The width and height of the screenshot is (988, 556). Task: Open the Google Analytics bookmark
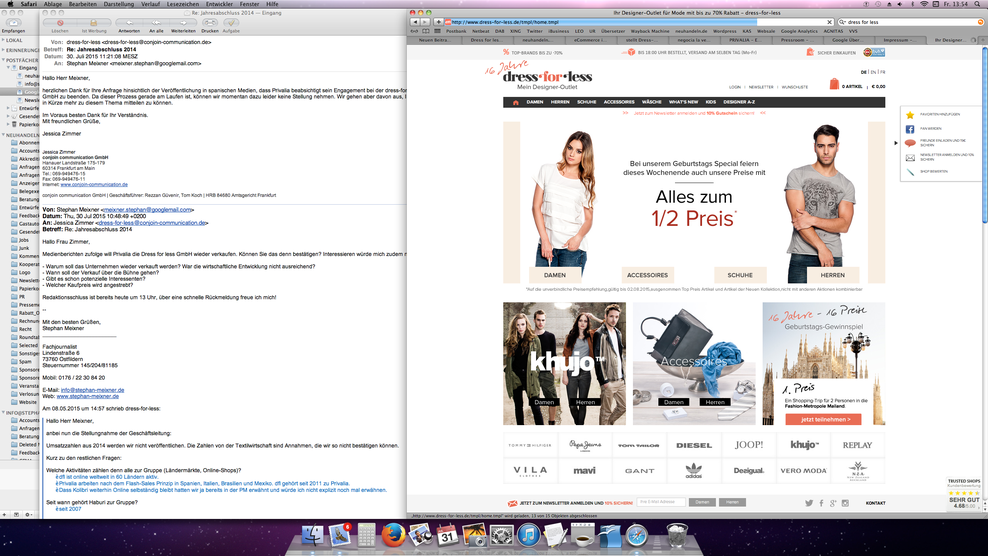click(799, 31)
